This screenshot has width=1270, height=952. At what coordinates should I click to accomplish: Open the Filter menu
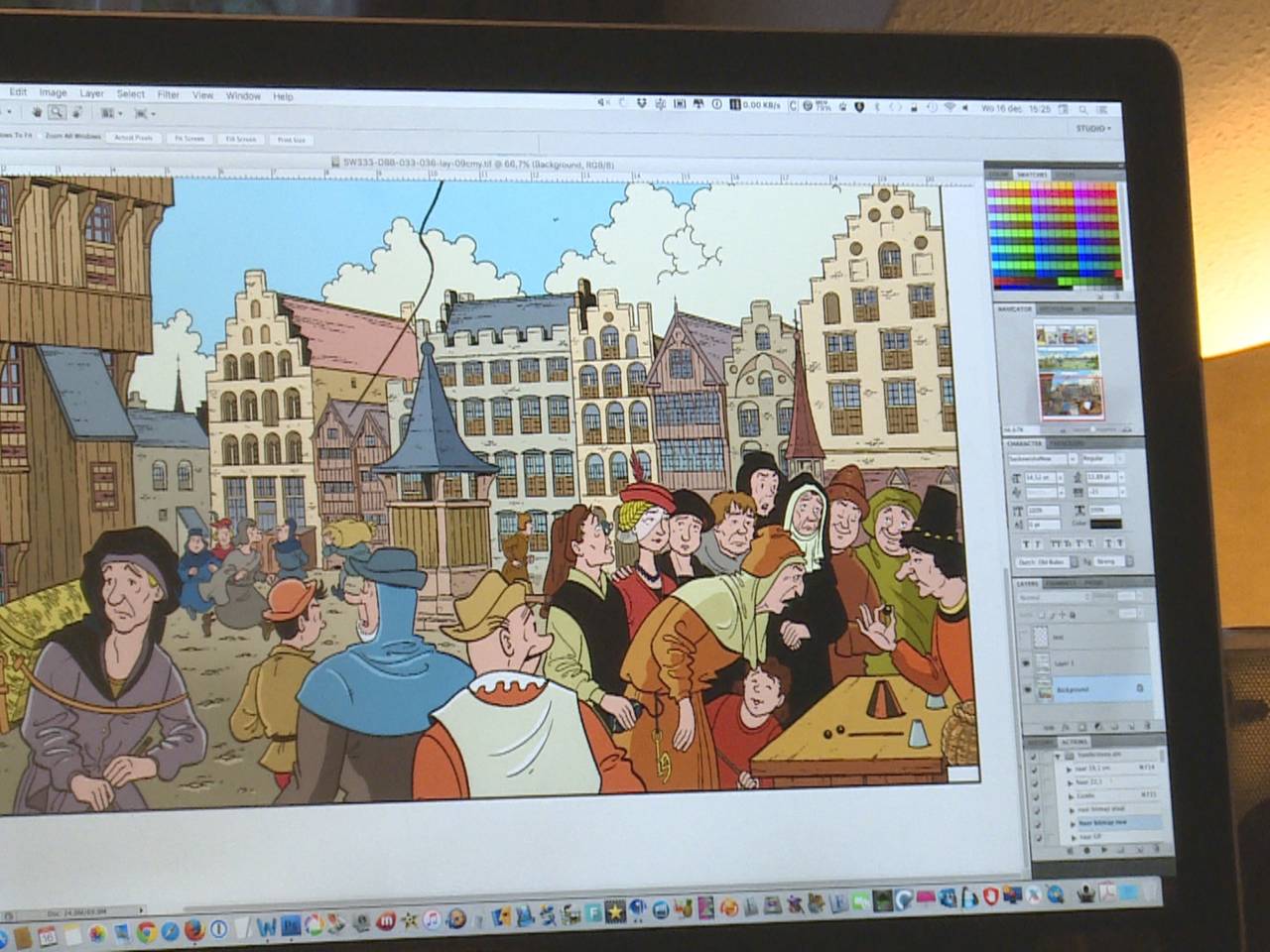169,94
